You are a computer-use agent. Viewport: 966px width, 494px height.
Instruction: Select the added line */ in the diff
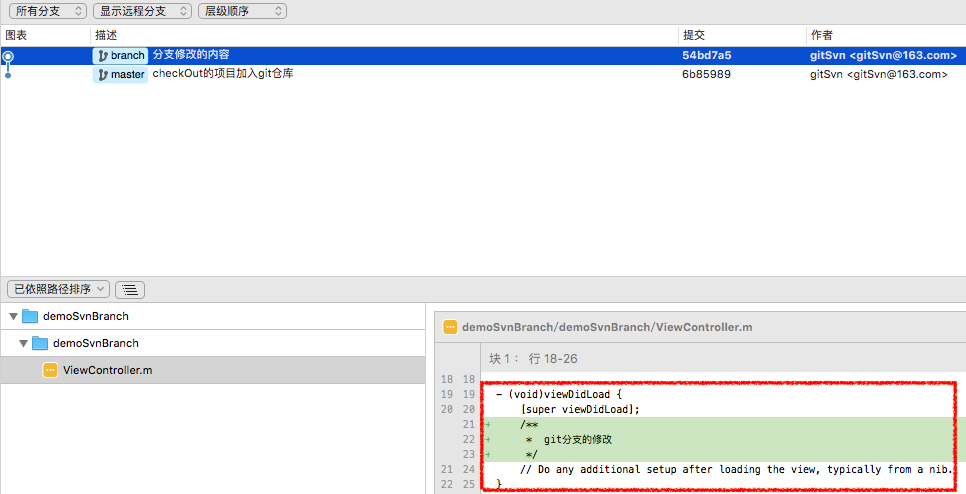coord(724,455)
